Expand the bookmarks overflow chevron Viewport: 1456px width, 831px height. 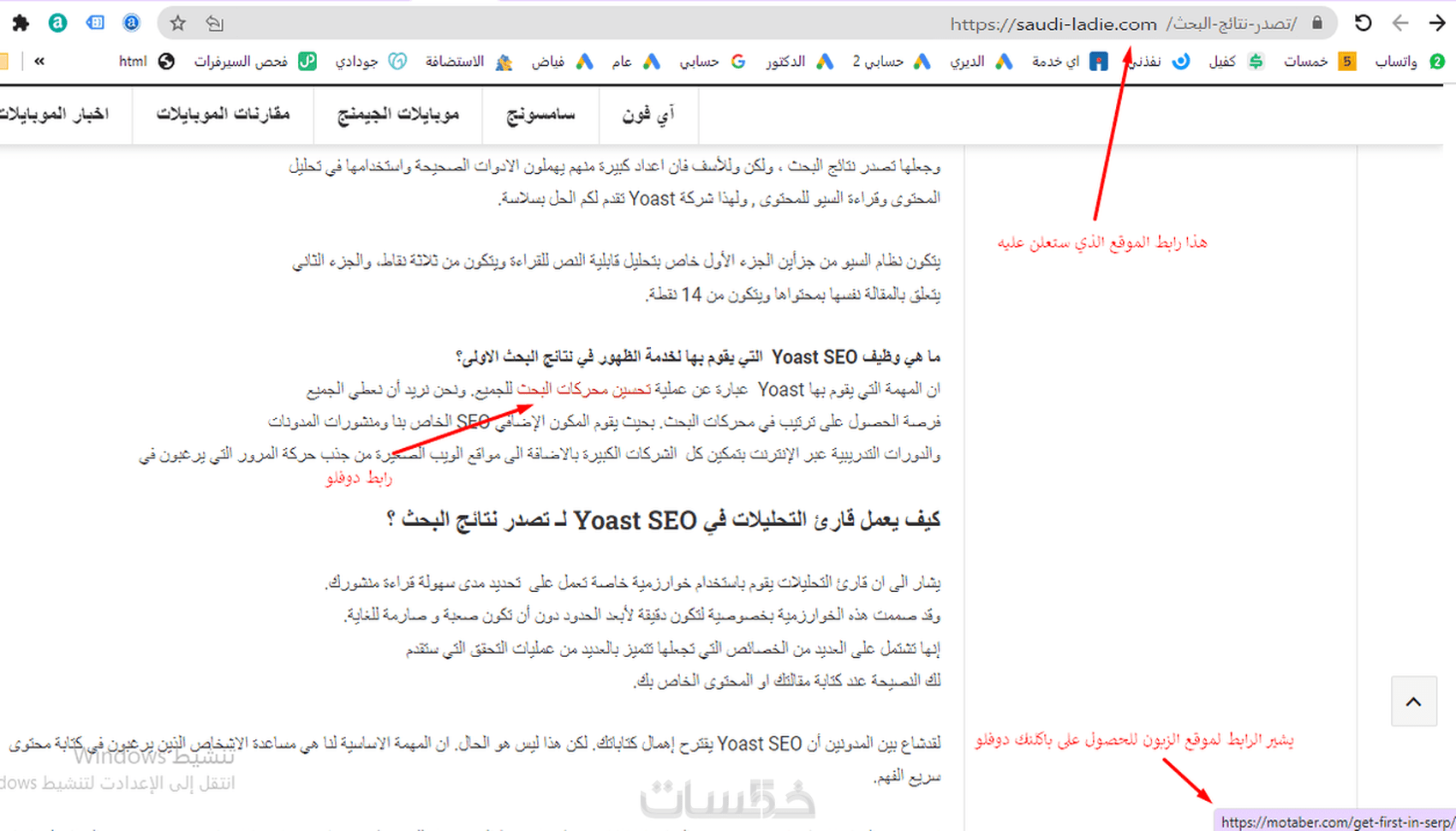(39, 62)
